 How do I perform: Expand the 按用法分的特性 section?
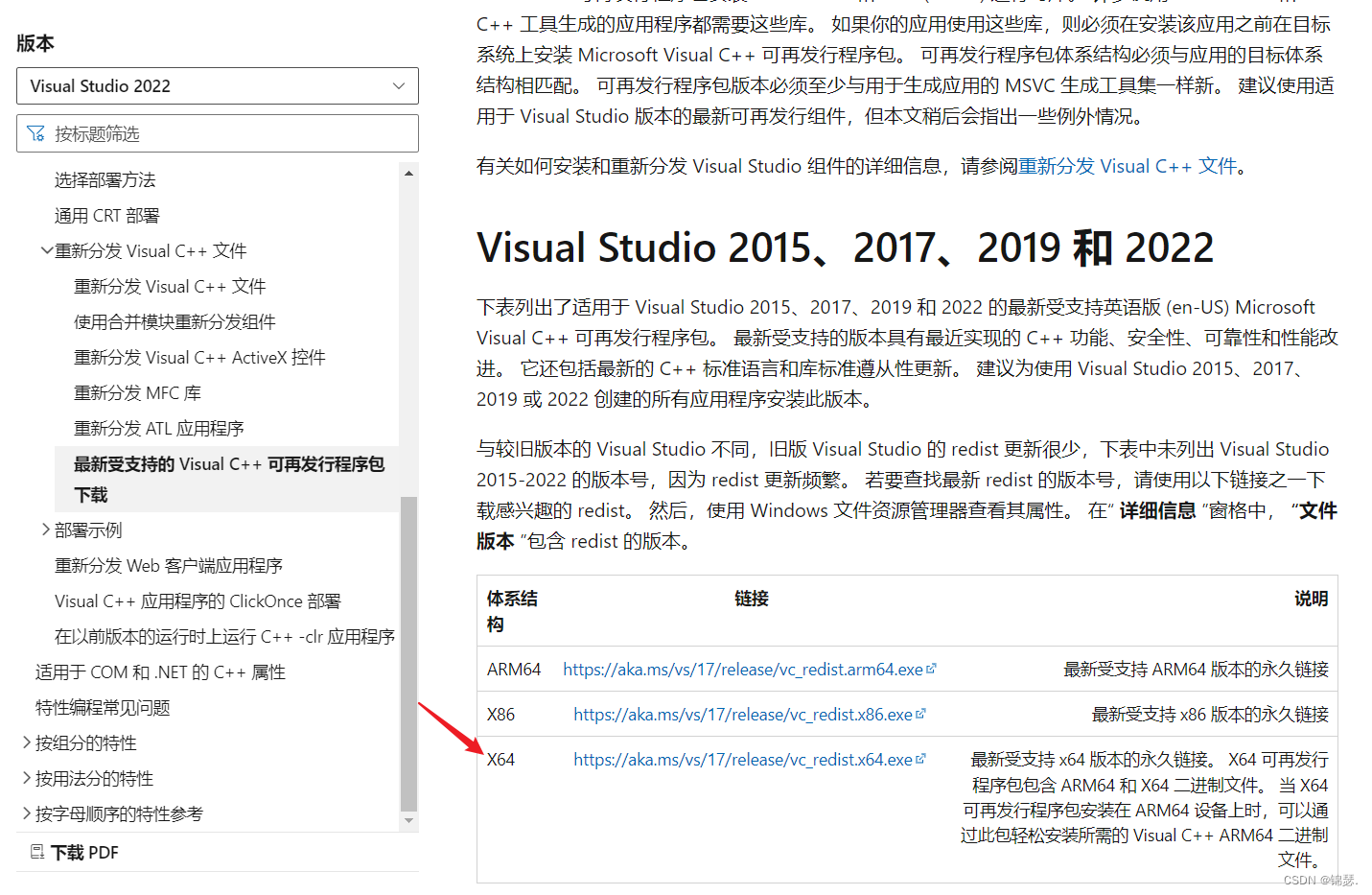(27, 778)
